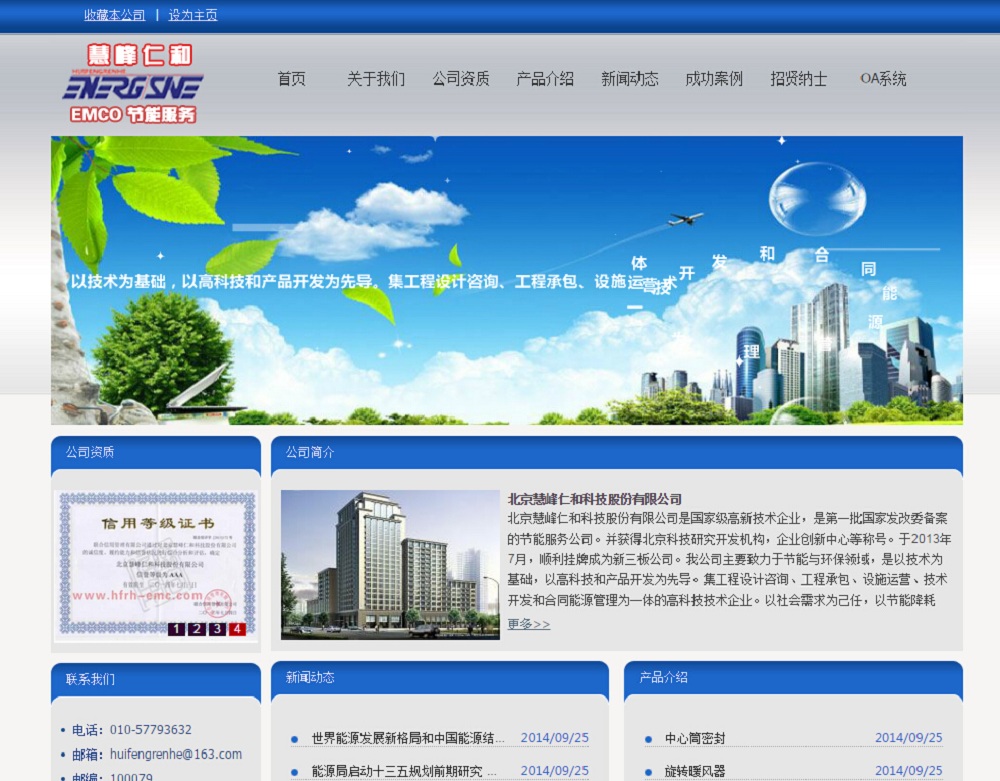
Task: Open the 招贤纳士 menu item
Action: click(x=799, y=78)
